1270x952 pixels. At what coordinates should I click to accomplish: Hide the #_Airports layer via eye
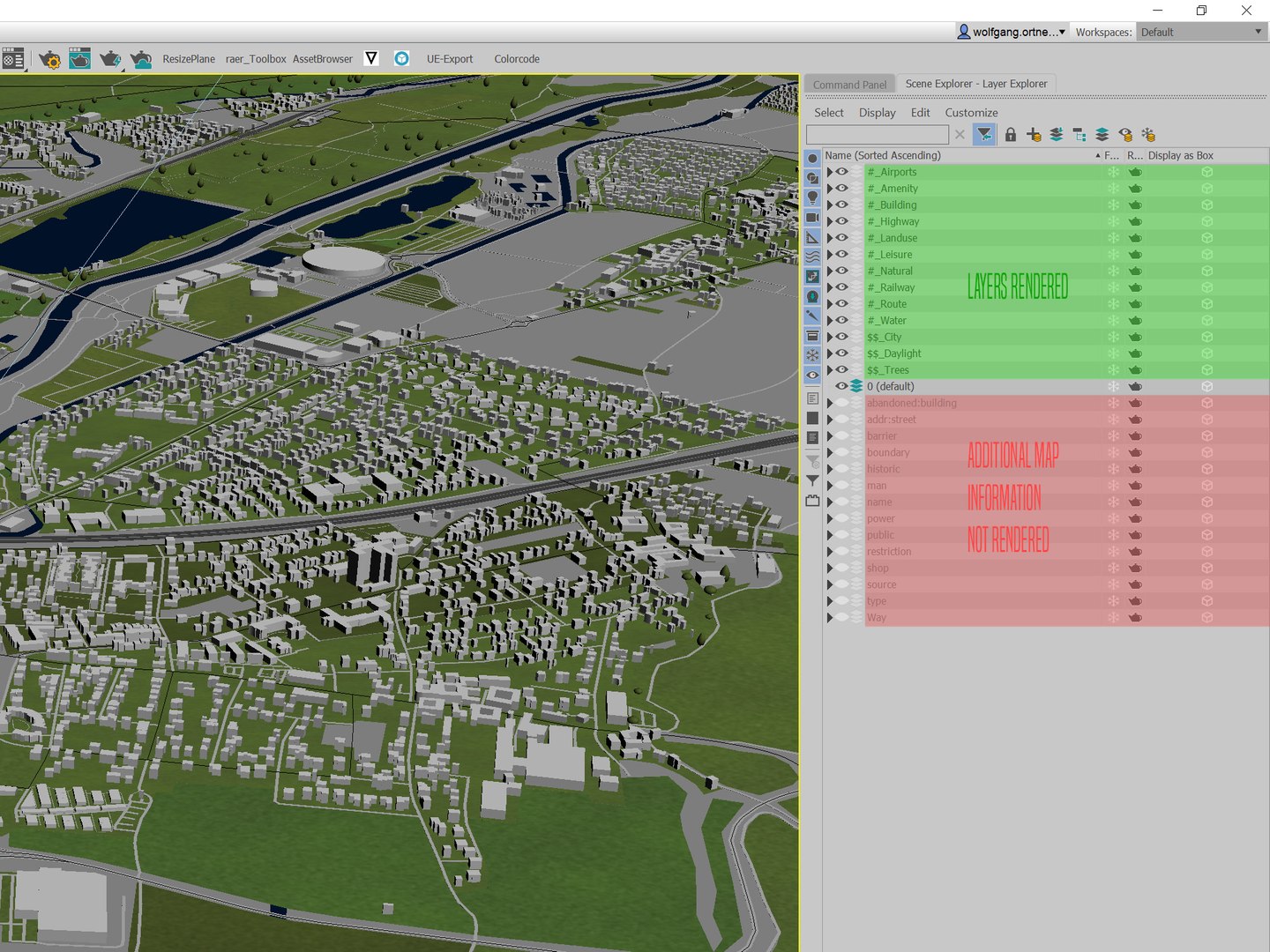[x=842, y=172]
